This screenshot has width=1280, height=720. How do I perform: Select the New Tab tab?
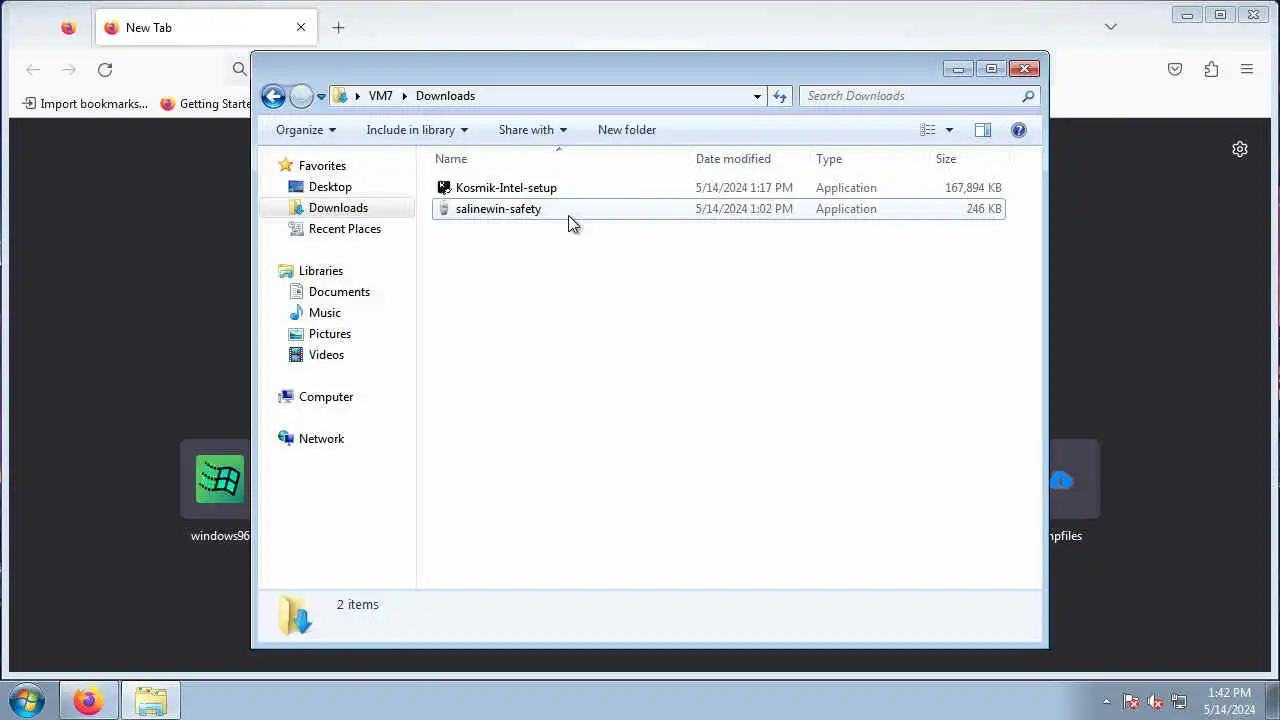point(206,28)
